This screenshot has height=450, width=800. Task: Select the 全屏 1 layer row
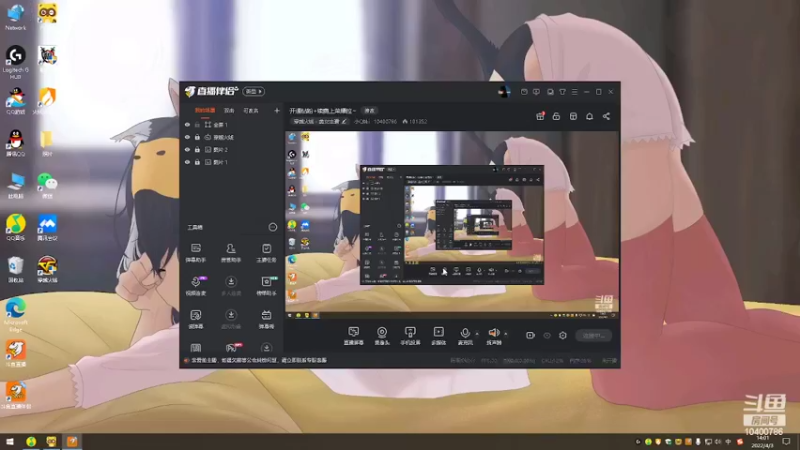click(x=231, y=124)
